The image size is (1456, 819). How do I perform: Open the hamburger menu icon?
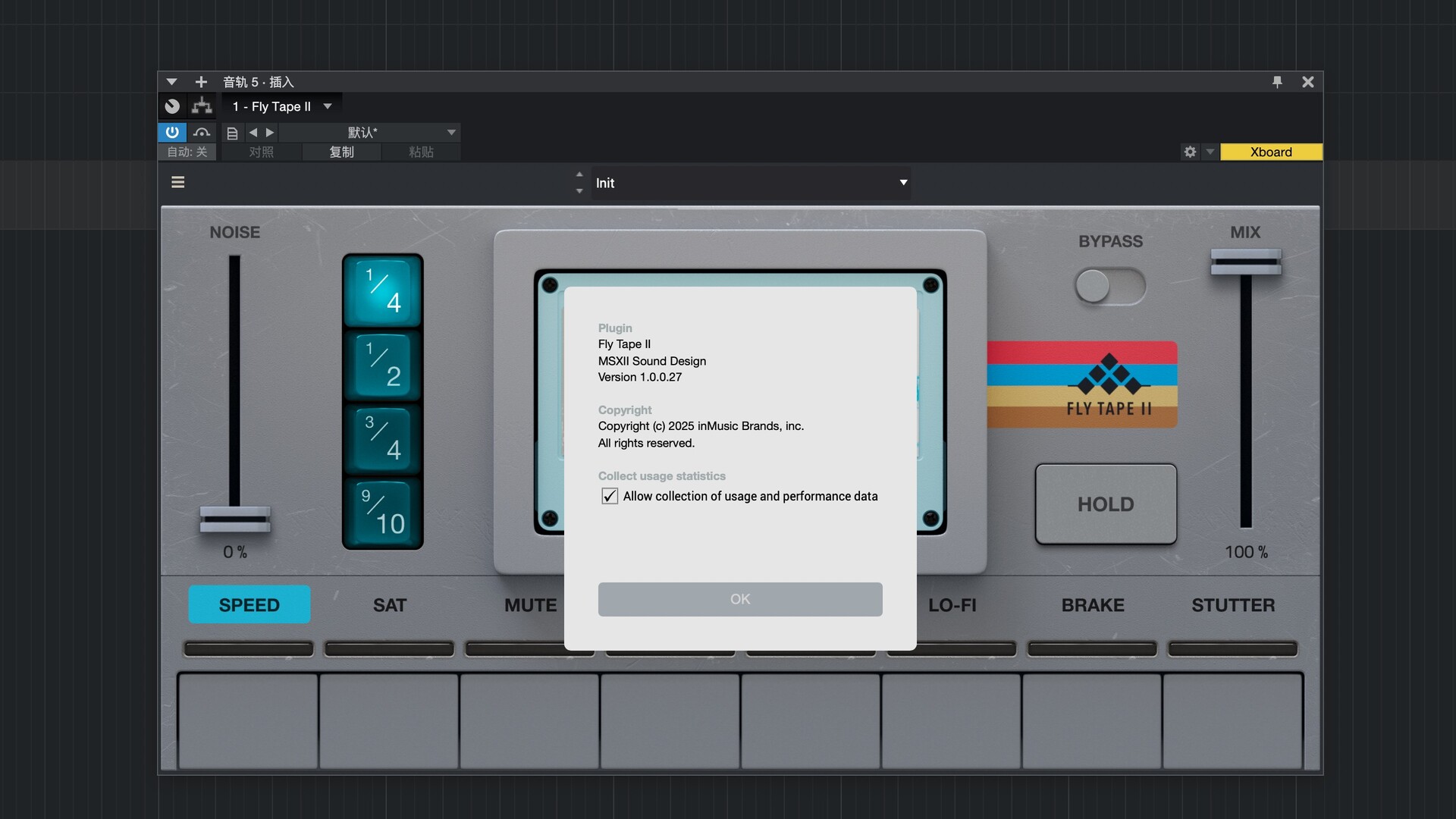178,182
